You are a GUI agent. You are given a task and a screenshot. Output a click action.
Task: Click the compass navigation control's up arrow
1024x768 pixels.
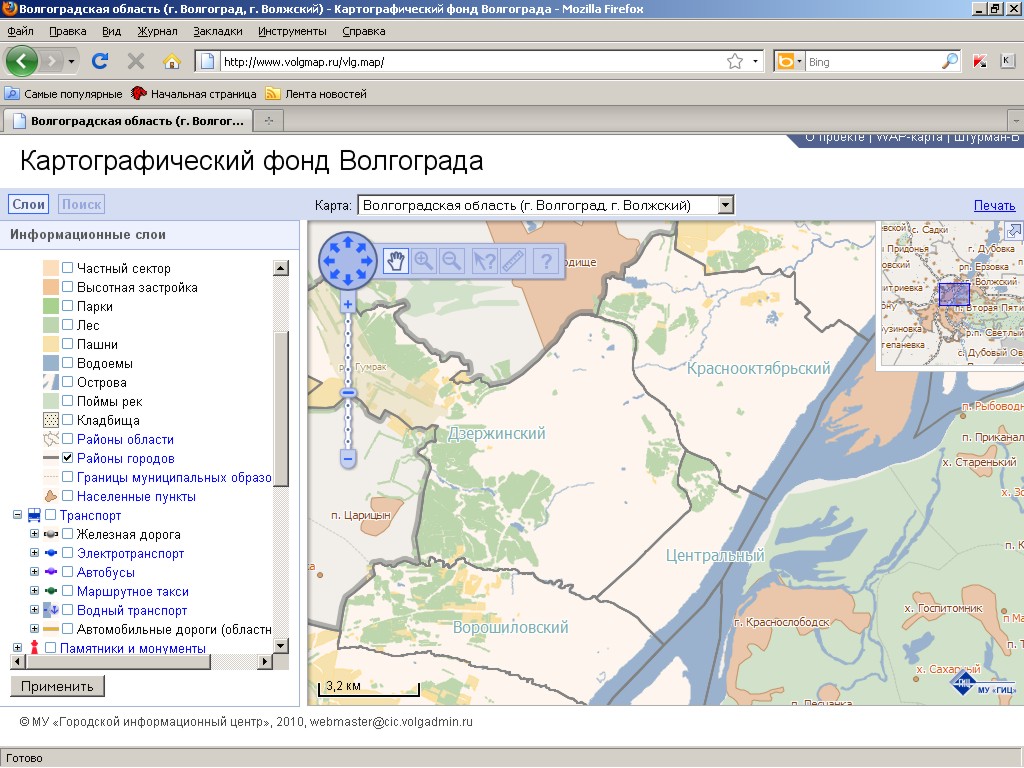pyautogui.click(x=347, y=242)
